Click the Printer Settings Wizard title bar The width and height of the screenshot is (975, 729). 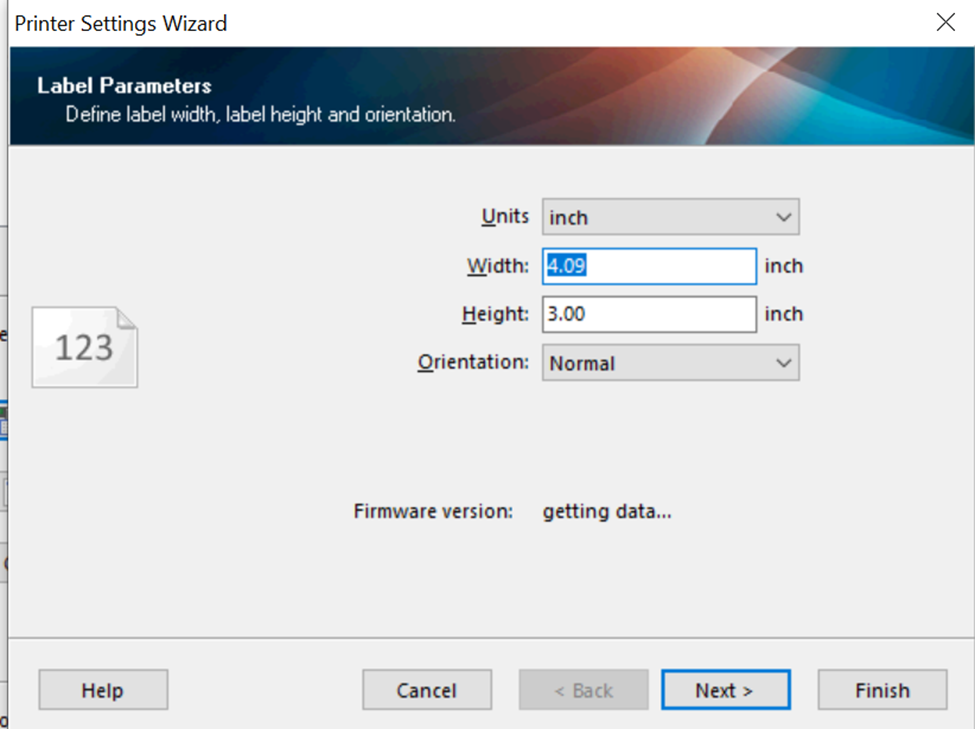click(400, 22)
